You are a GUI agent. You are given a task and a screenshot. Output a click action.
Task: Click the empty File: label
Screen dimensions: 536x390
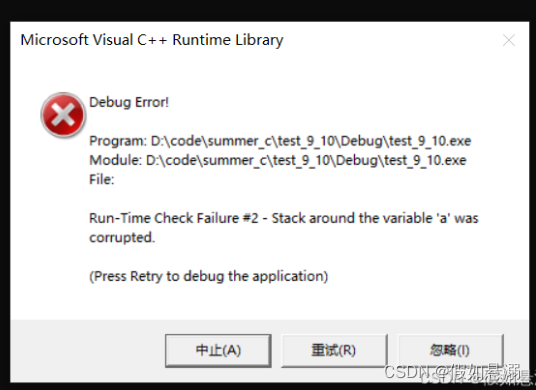(102, 179)
